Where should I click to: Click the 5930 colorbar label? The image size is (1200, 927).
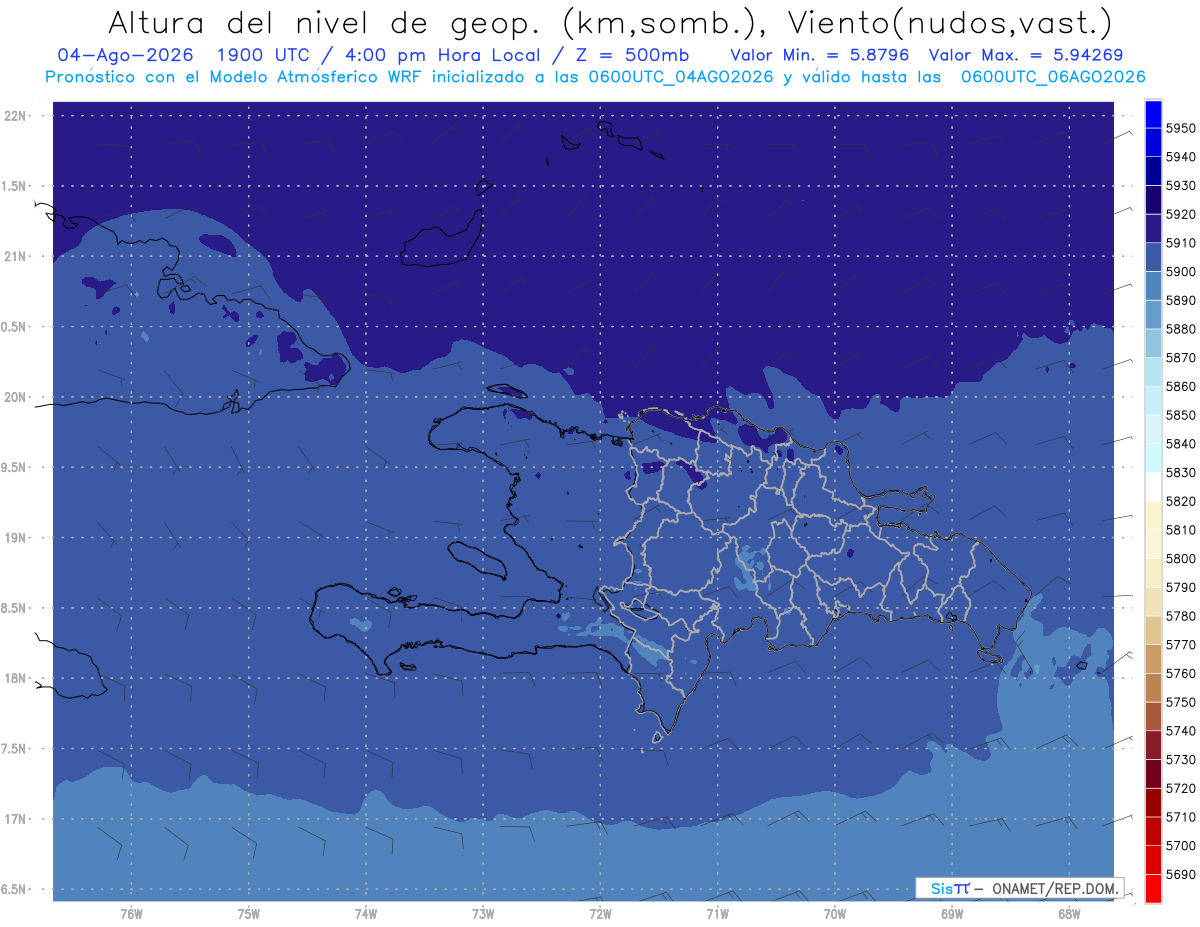point(1181,186)
